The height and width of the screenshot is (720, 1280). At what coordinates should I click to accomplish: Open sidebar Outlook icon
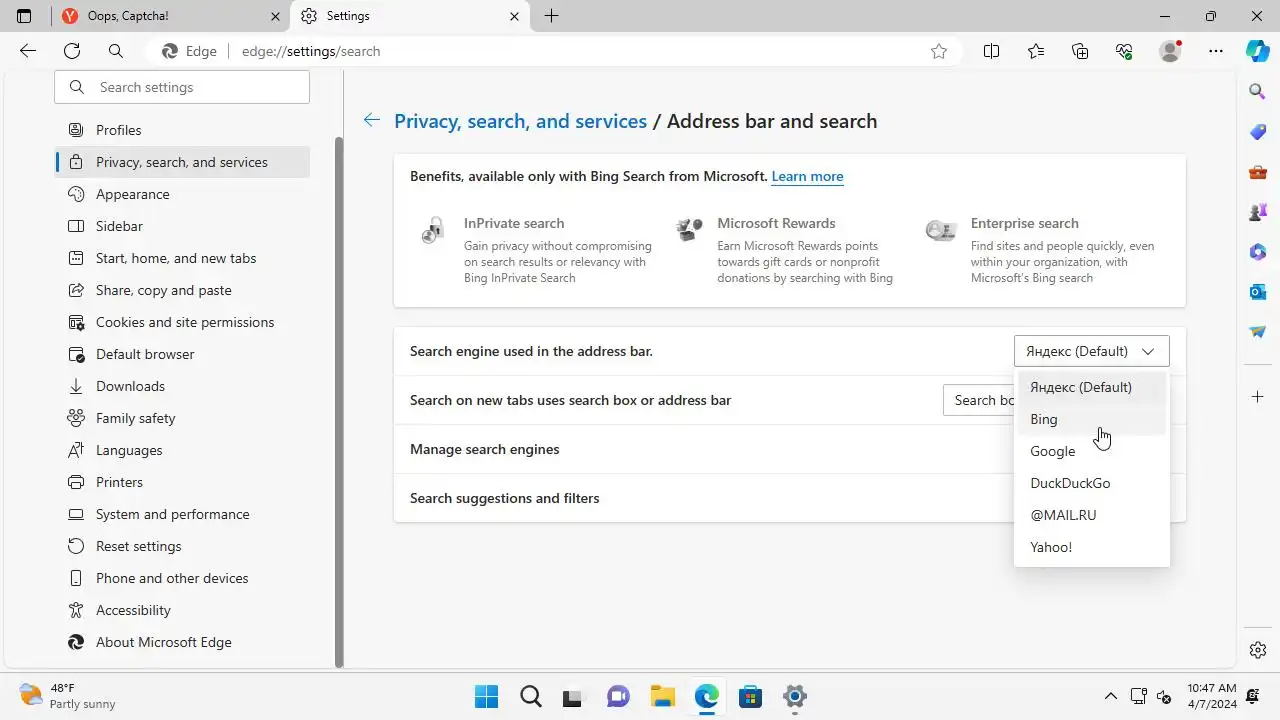[x=1258, y=291]
